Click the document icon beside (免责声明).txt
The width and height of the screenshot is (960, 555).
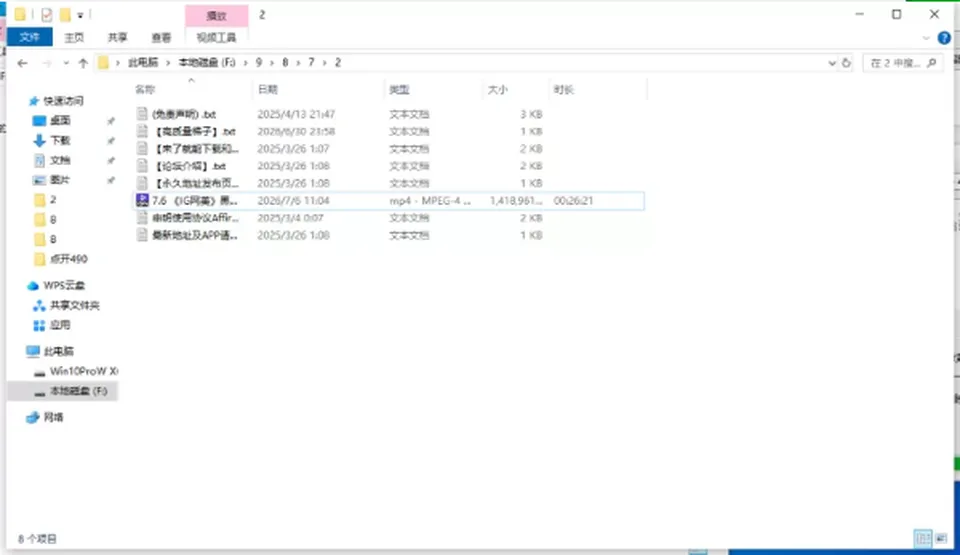coord(142,114)
